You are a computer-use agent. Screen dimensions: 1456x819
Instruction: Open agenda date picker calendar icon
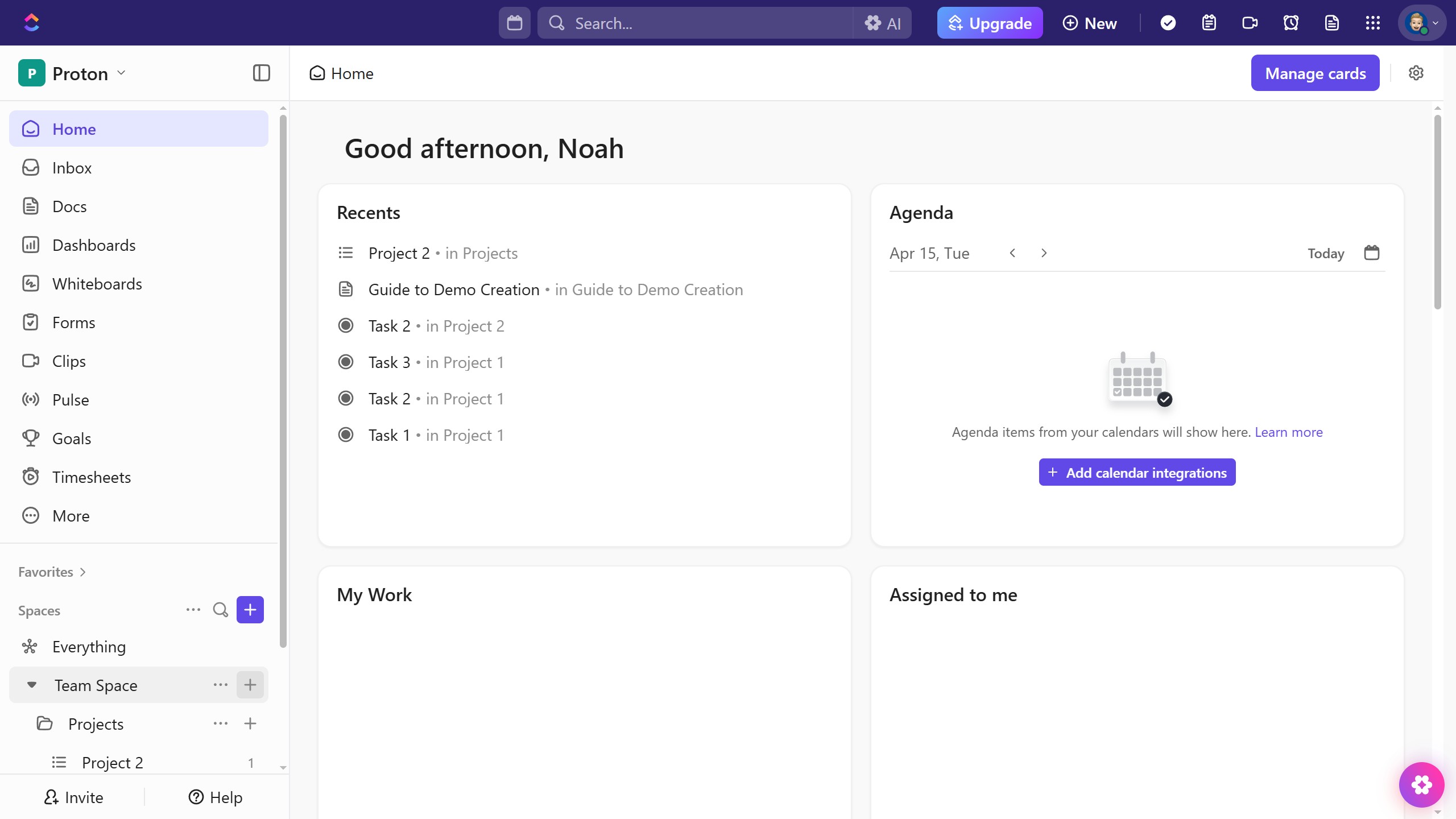[1371, 253]
